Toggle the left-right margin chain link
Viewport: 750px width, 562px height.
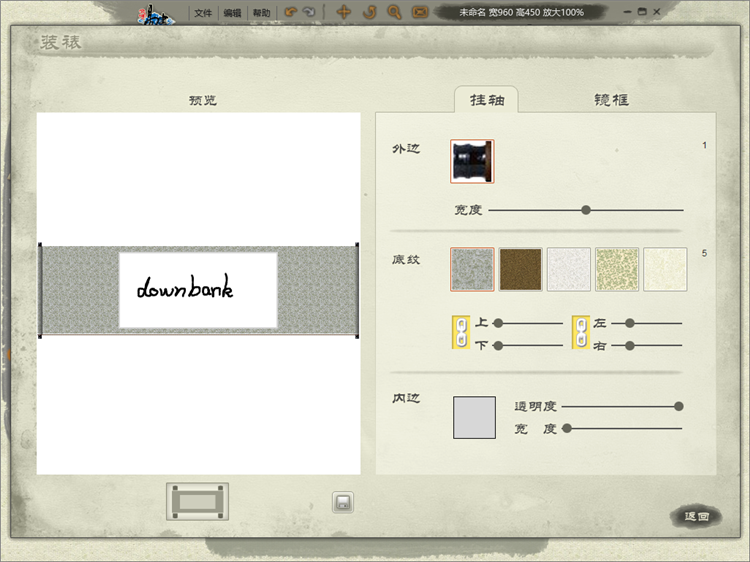580,334
